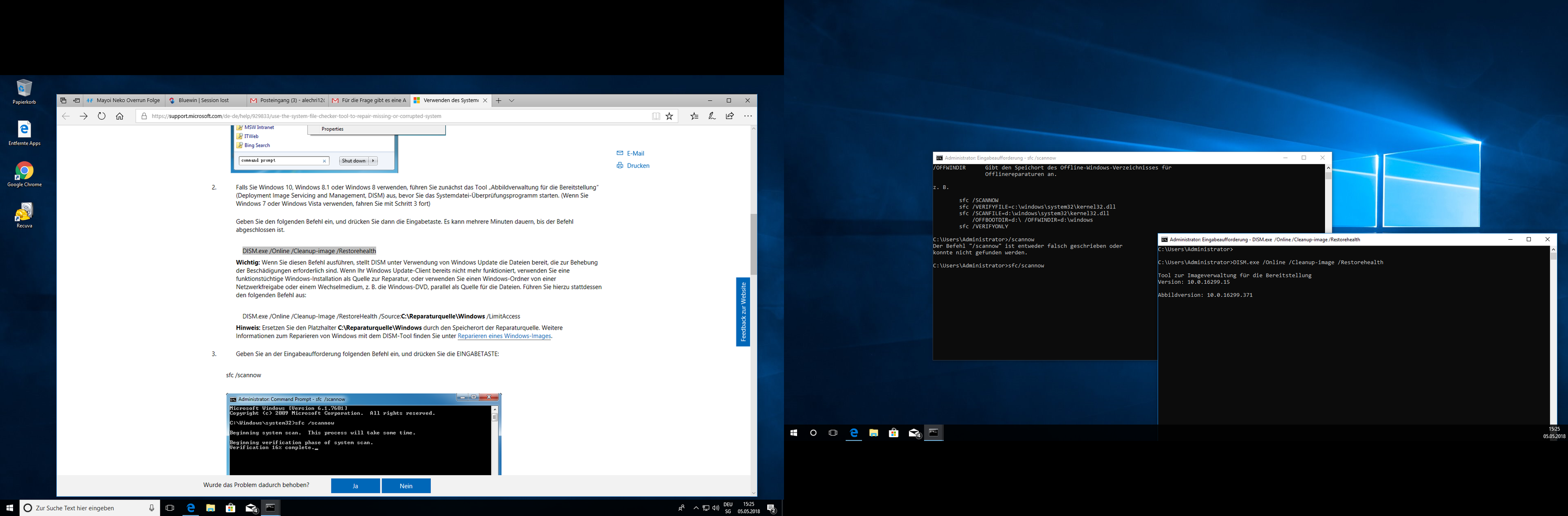Click the network tray icon
The height and width of the screenshot is (516, 1568).
pyautogui.click(x=706, y=508)
